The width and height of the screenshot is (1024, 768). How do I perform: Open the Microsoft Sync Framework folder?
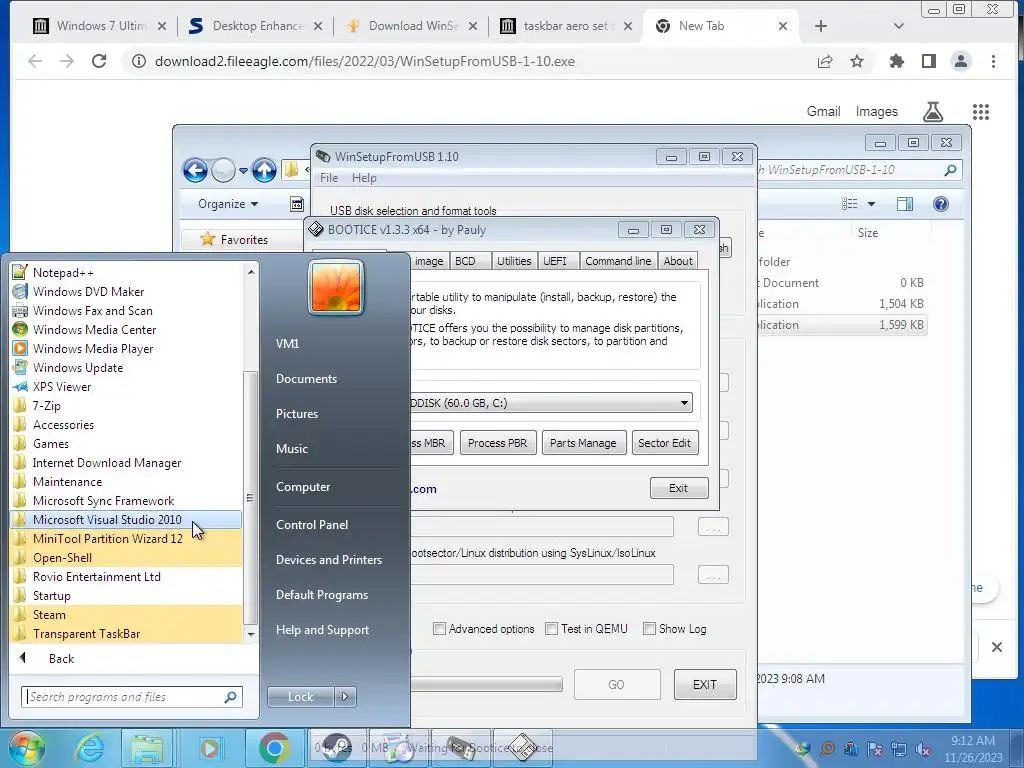[x=103, y=500]
